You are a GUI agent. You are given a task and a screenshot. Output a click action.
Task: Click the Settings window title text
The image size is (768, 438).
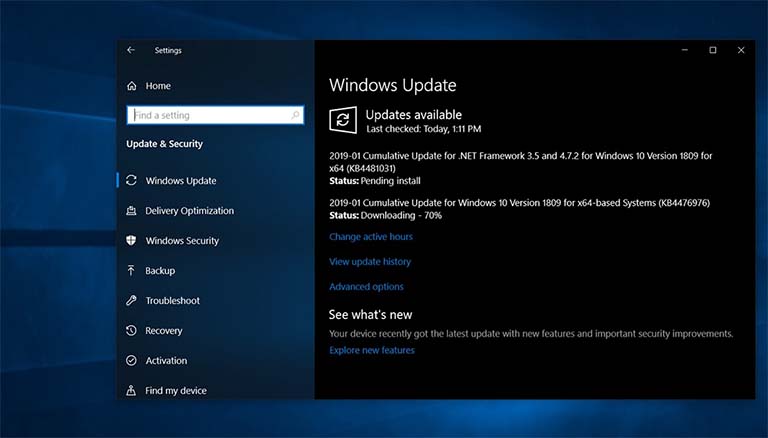[x=168, y=50]
